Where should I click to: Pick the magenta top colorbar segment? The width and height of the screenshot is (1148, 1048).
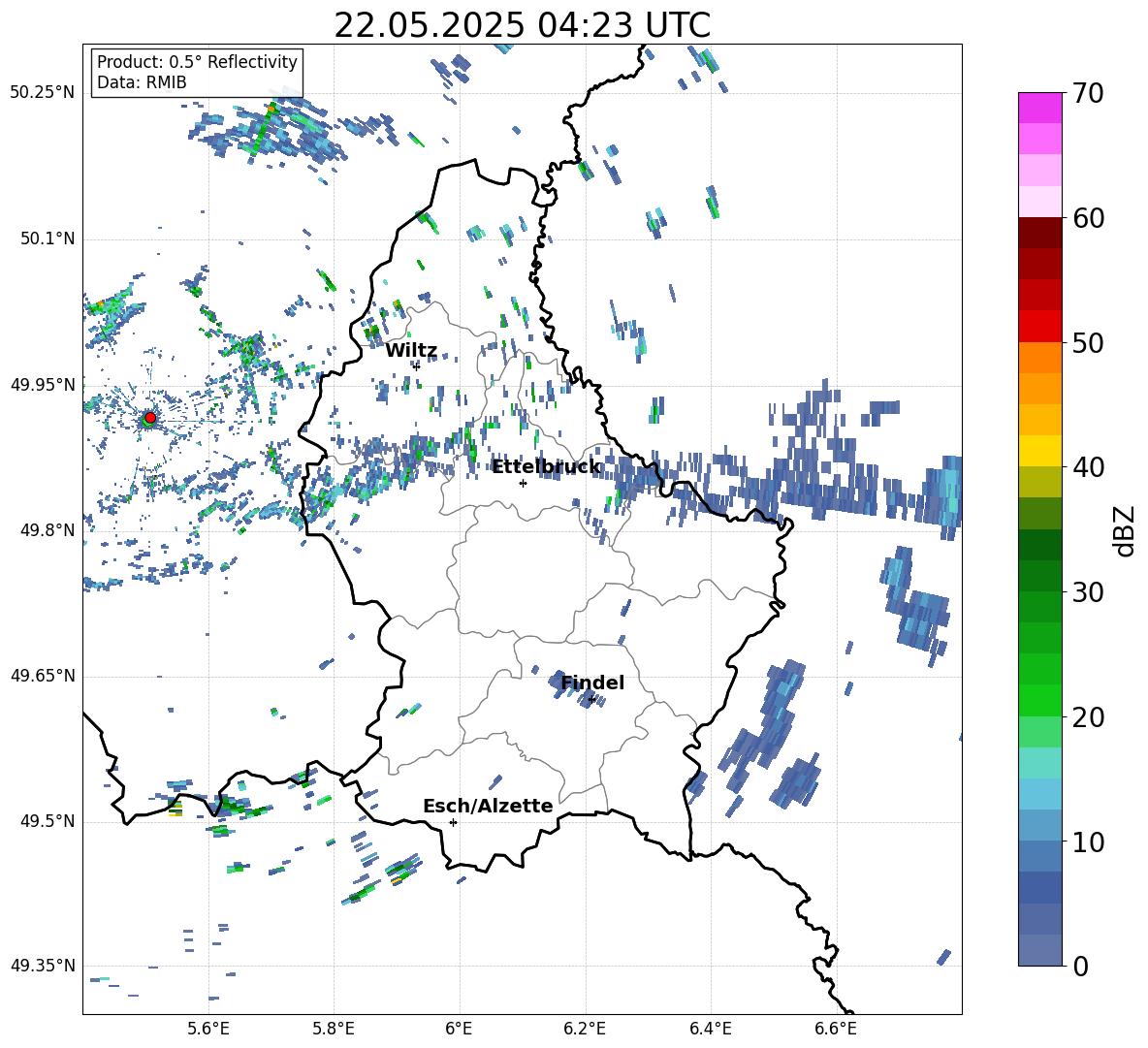point(1039,108)
